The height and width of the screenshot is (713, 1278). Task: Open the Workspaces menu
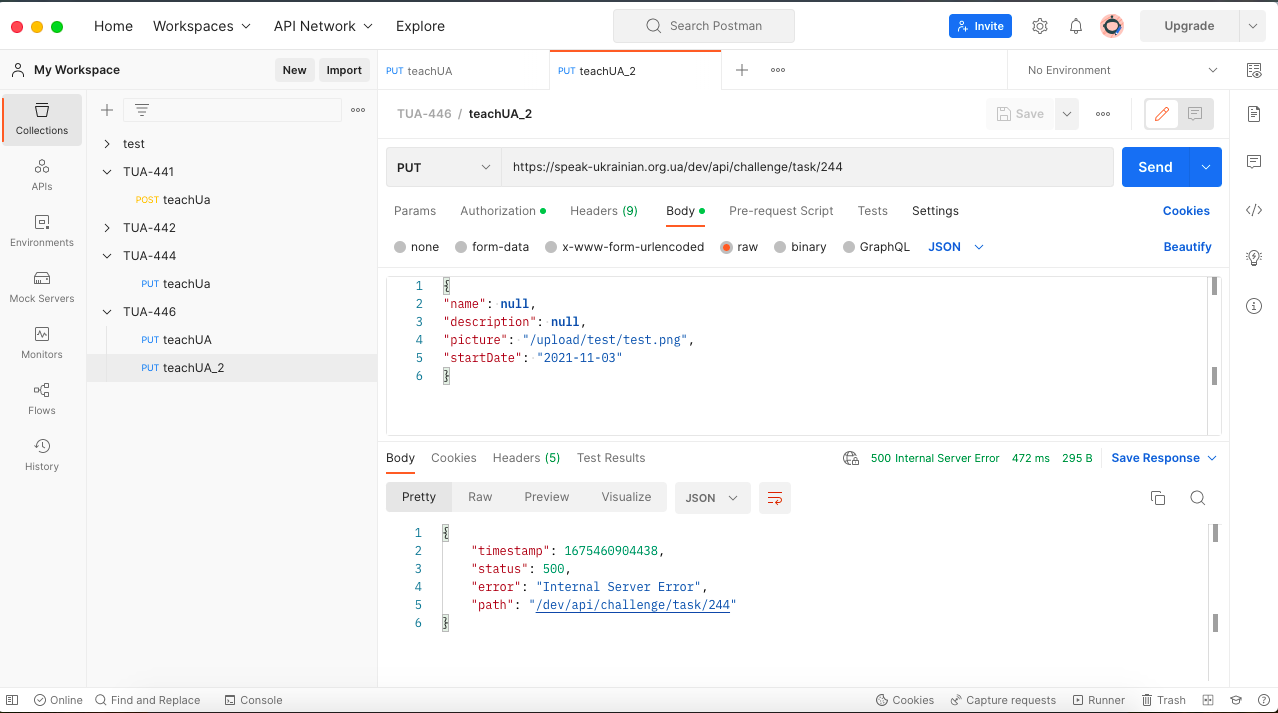(202, 26)
